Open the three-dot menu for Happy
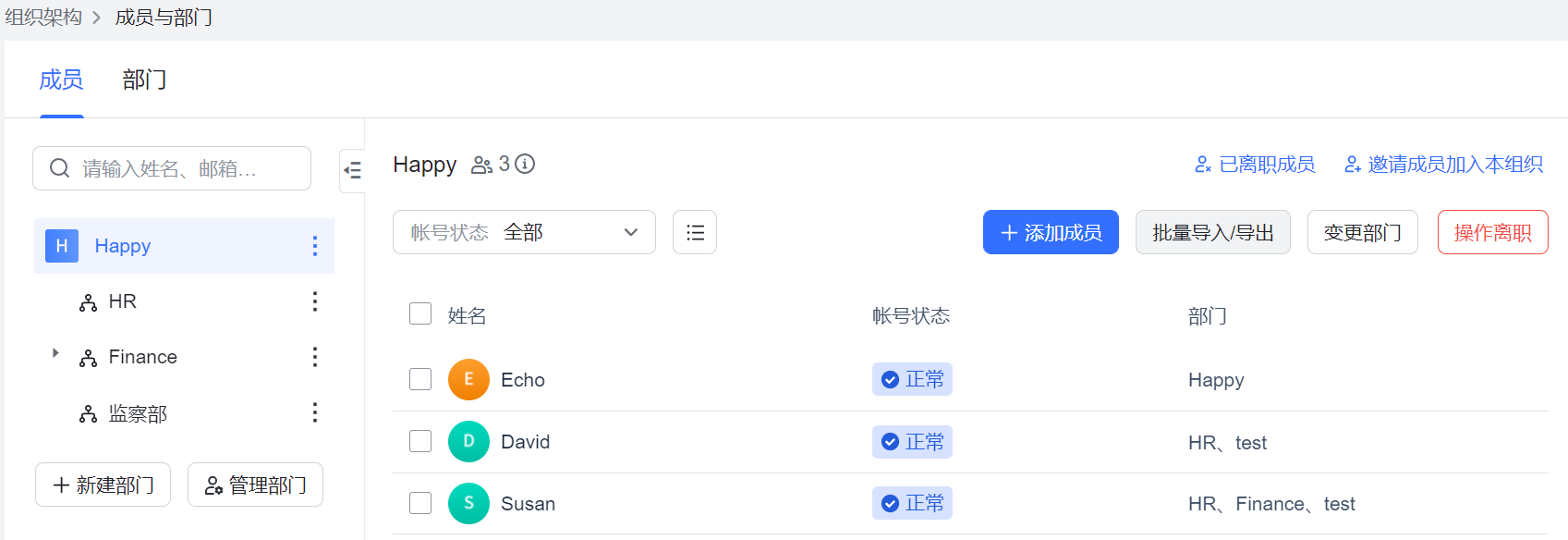The image size is (1568, 540). pyautogui.click(x=315, y=246)
